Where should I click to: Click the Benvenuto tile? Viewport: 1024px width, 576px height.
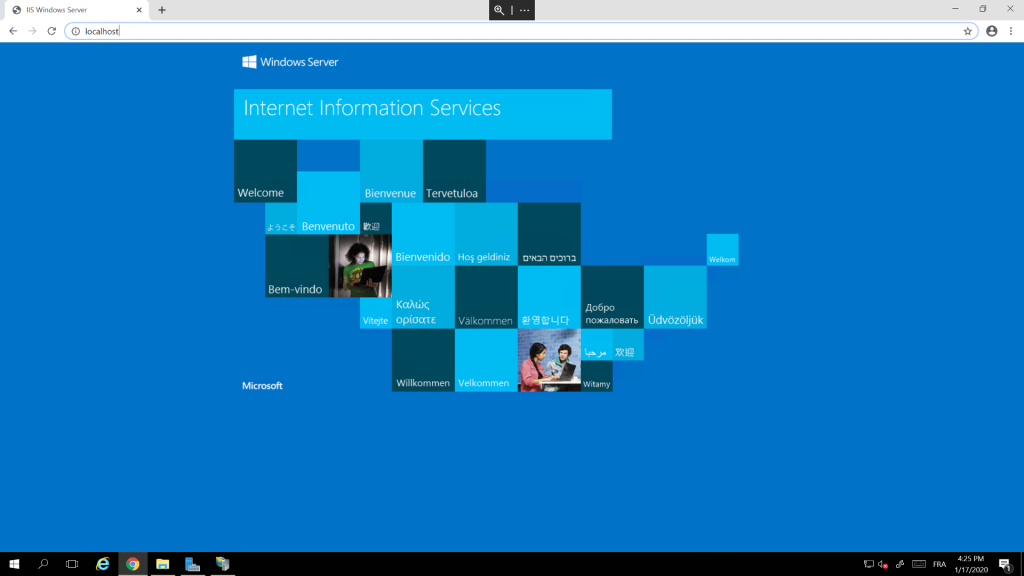click(328, 202)
